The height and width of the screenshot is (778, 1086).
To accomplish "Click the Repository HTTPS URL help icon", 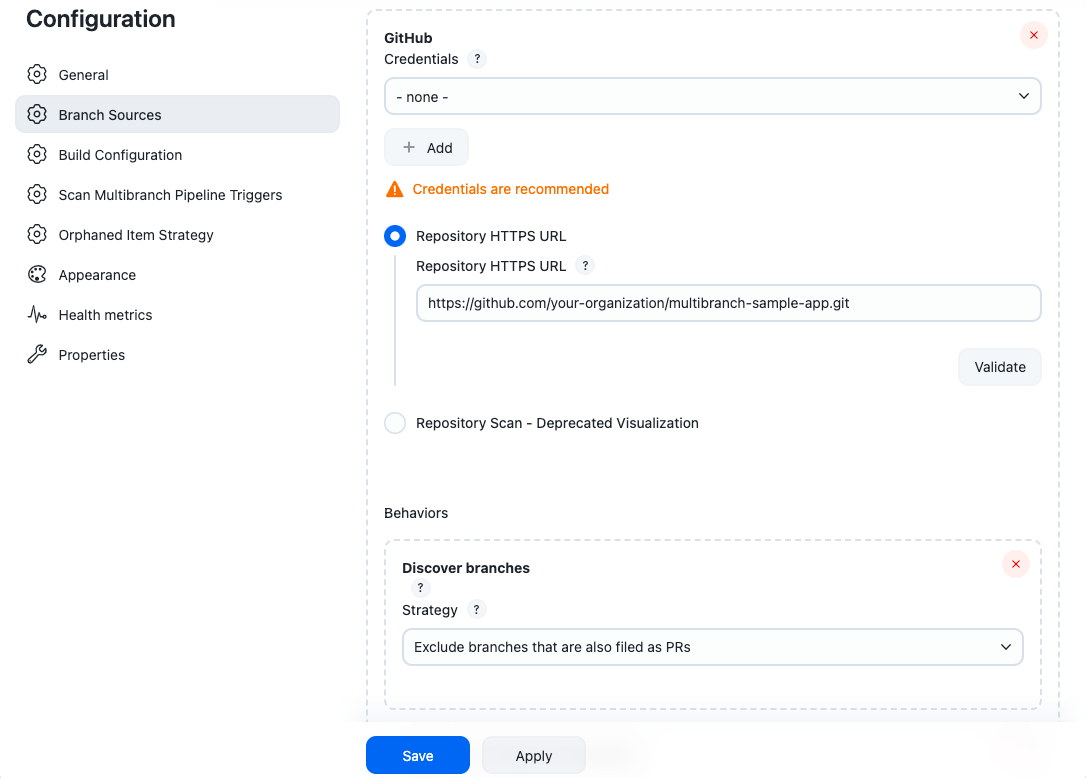I will 586,266.
